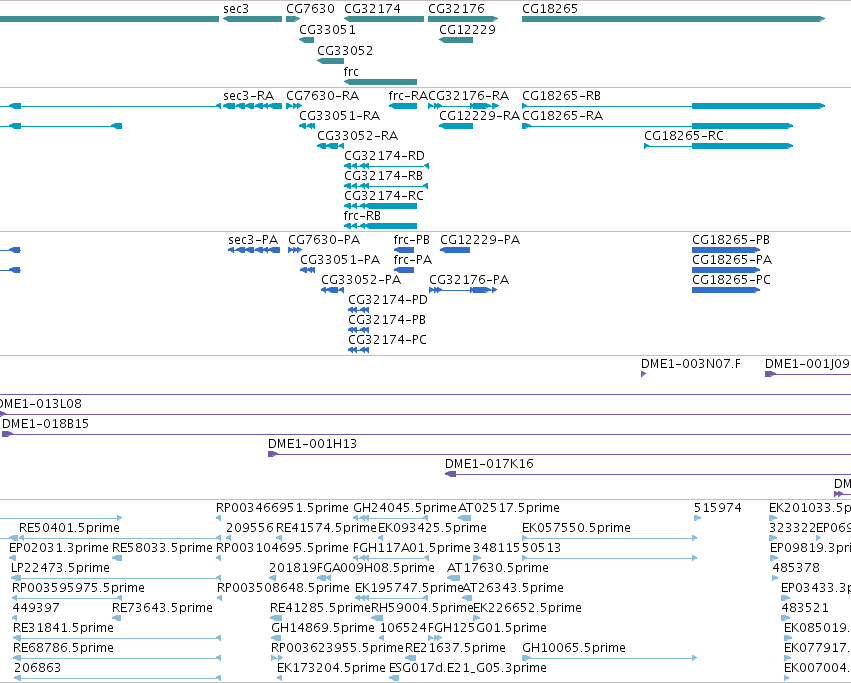851x683 pixels.
Task: Click the GH10065.5prime EST label
Action: click(574, 648)
